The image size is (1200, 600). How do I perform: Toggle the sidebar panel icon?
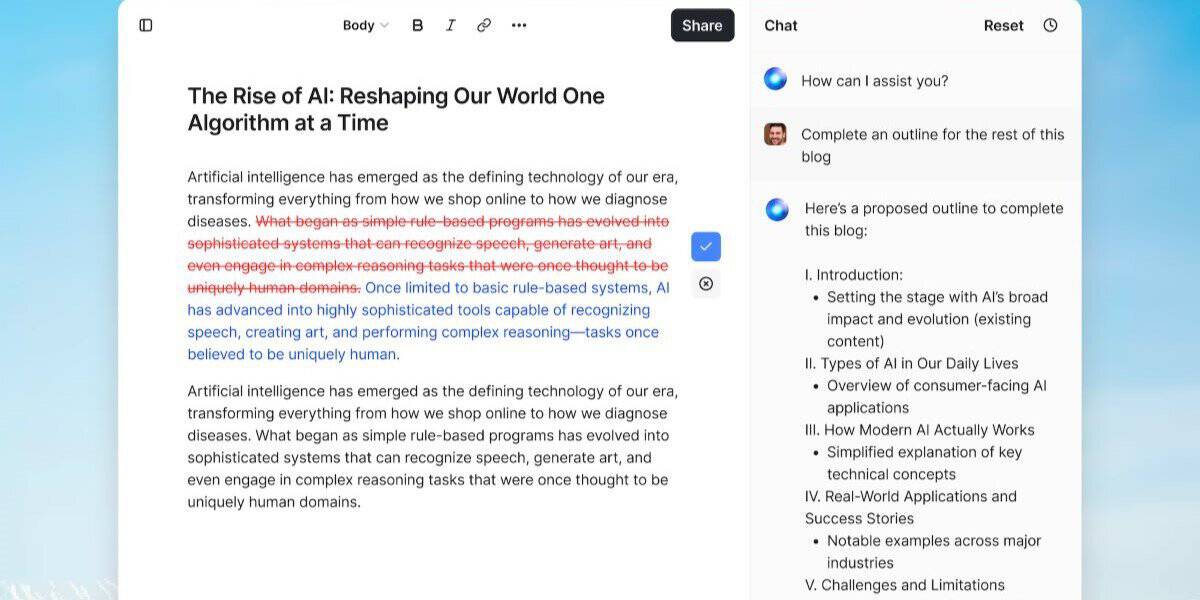pos(147,25)
